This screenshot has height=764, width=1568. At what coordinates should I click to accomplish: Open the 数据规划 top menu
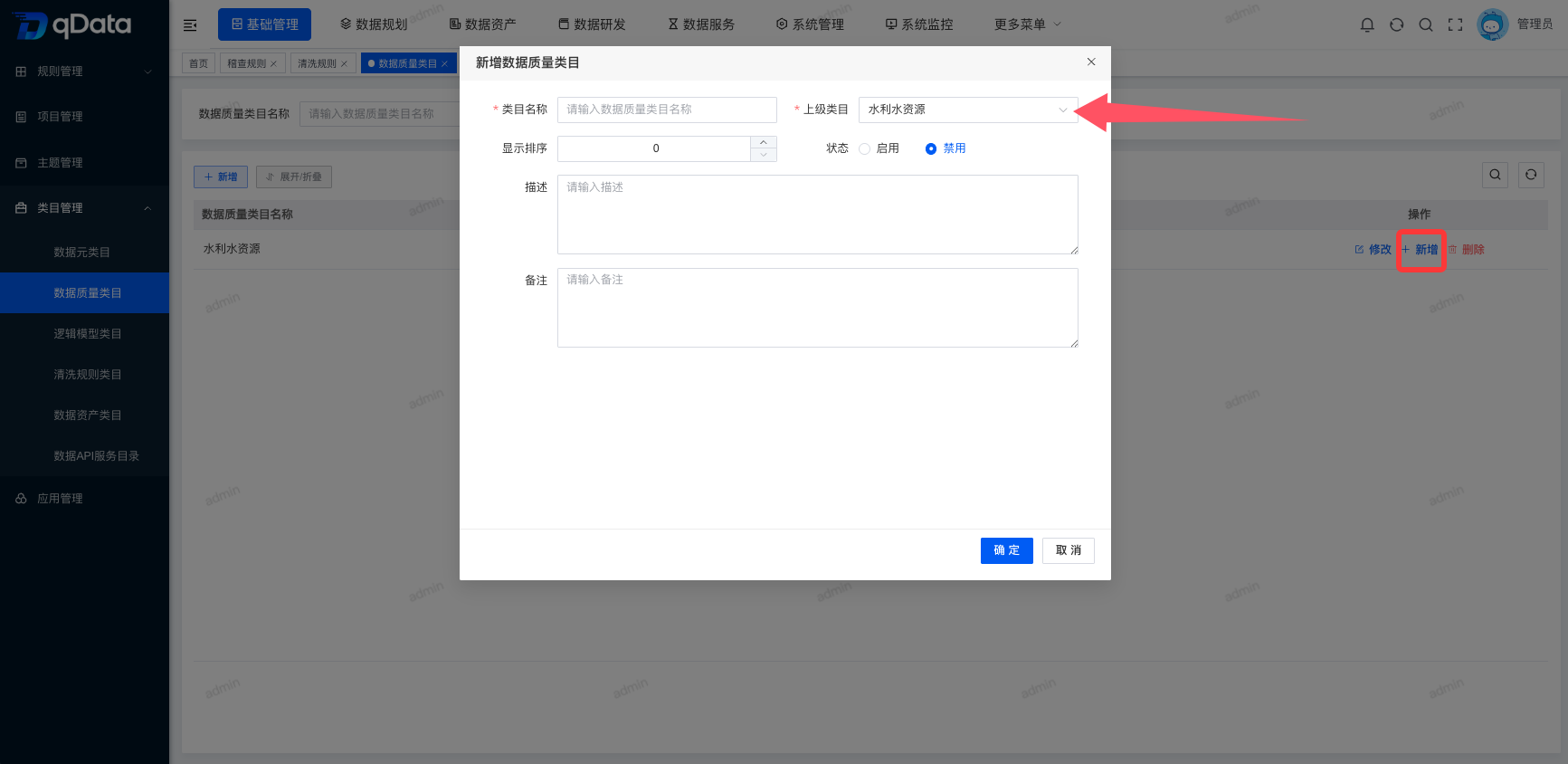click(374, 24)
